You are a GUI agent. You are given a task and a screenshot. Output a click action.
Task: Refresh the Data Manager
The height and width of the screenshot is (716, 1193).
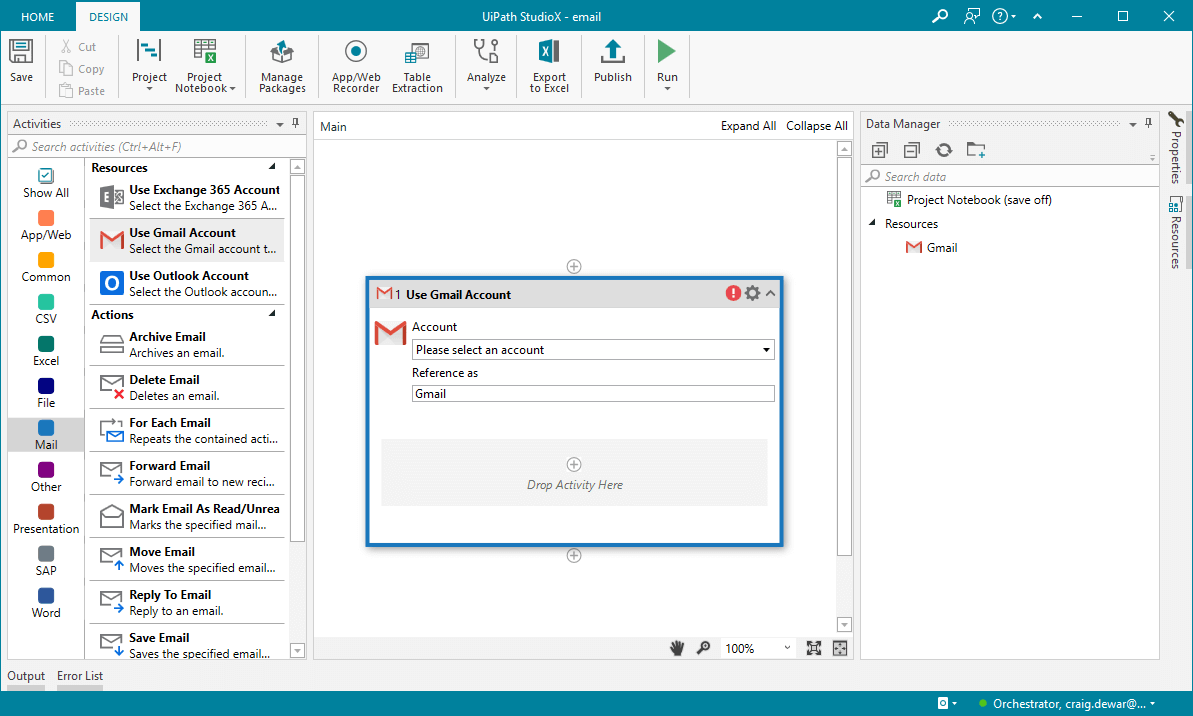coord(943,150)
